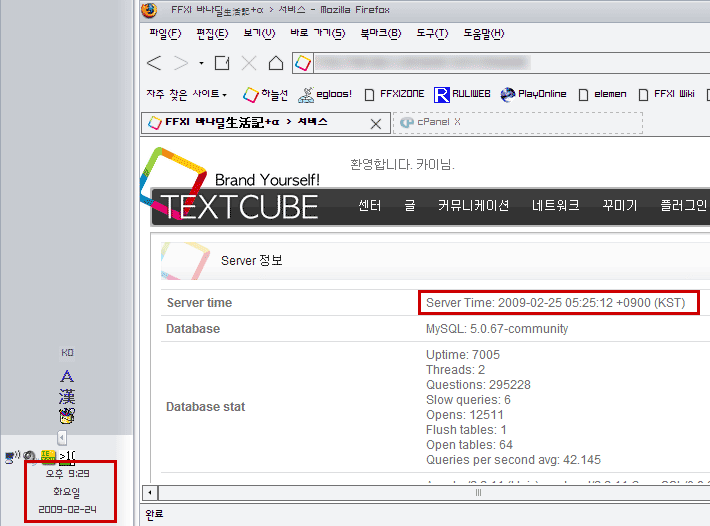
Task: Expand the 자주 찾은 사이트 bookmark dropdown
Action: coord(187,94)
